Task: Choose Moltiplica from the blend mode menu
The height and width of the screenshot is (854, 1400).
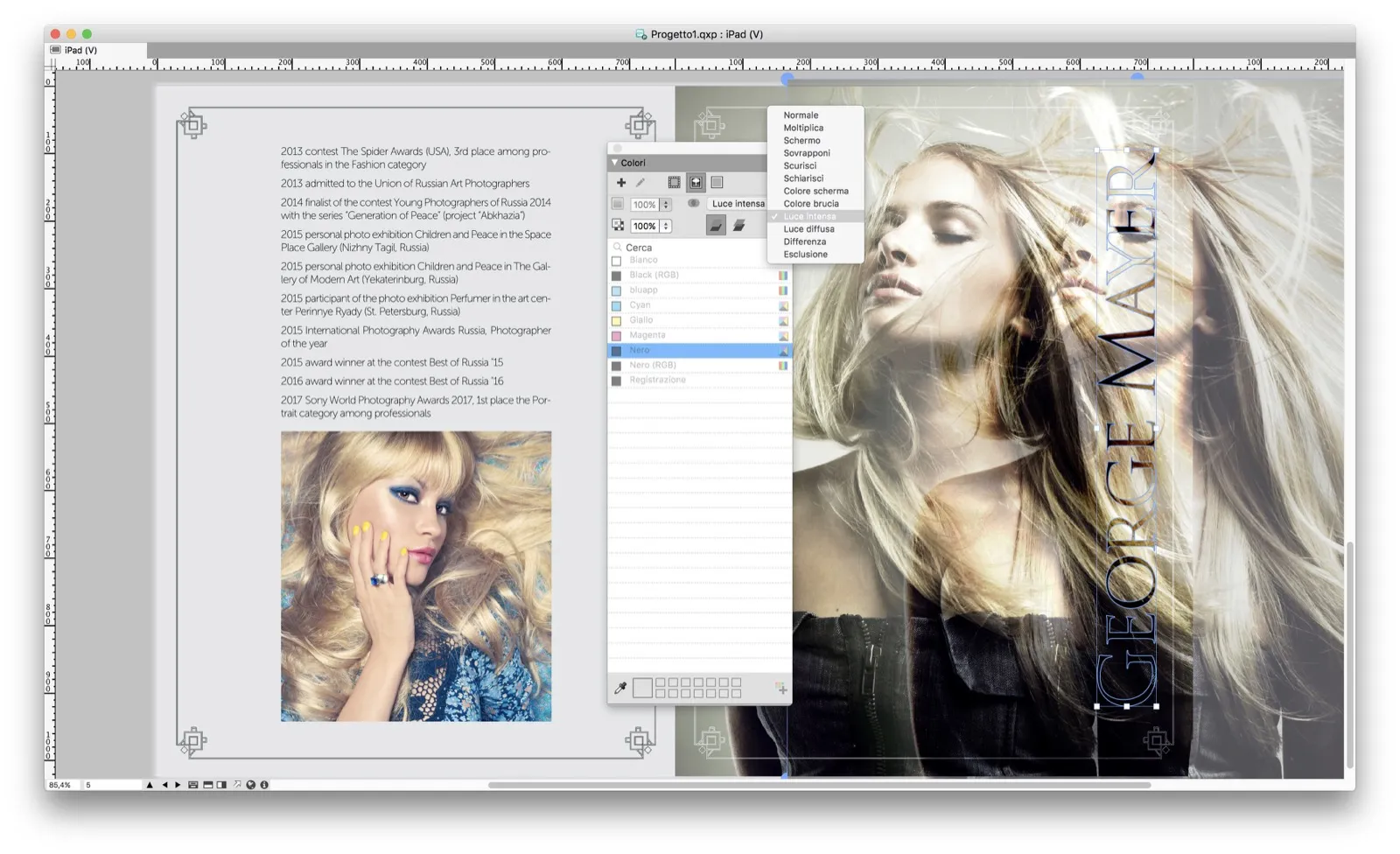Action: click(x=802, y=128)
